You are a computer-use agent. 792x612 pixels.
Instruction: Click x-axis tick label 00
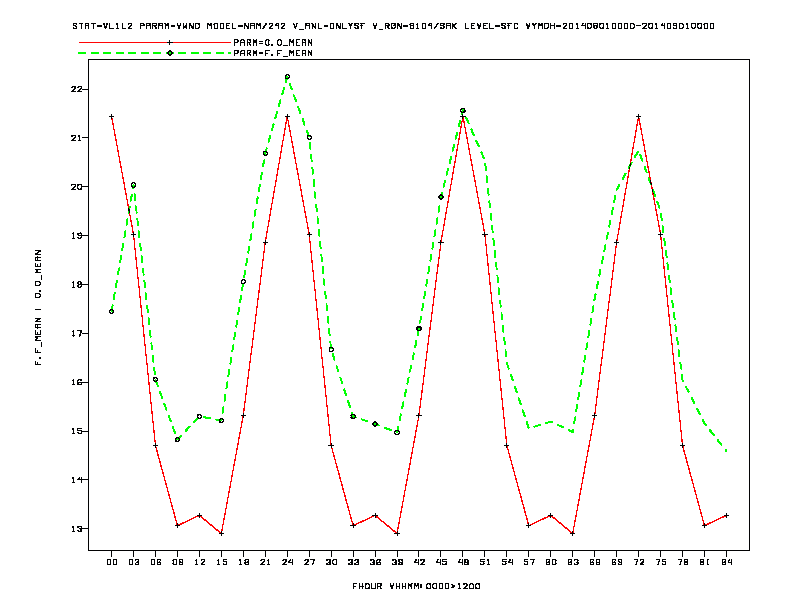click(x=112, y=562)
